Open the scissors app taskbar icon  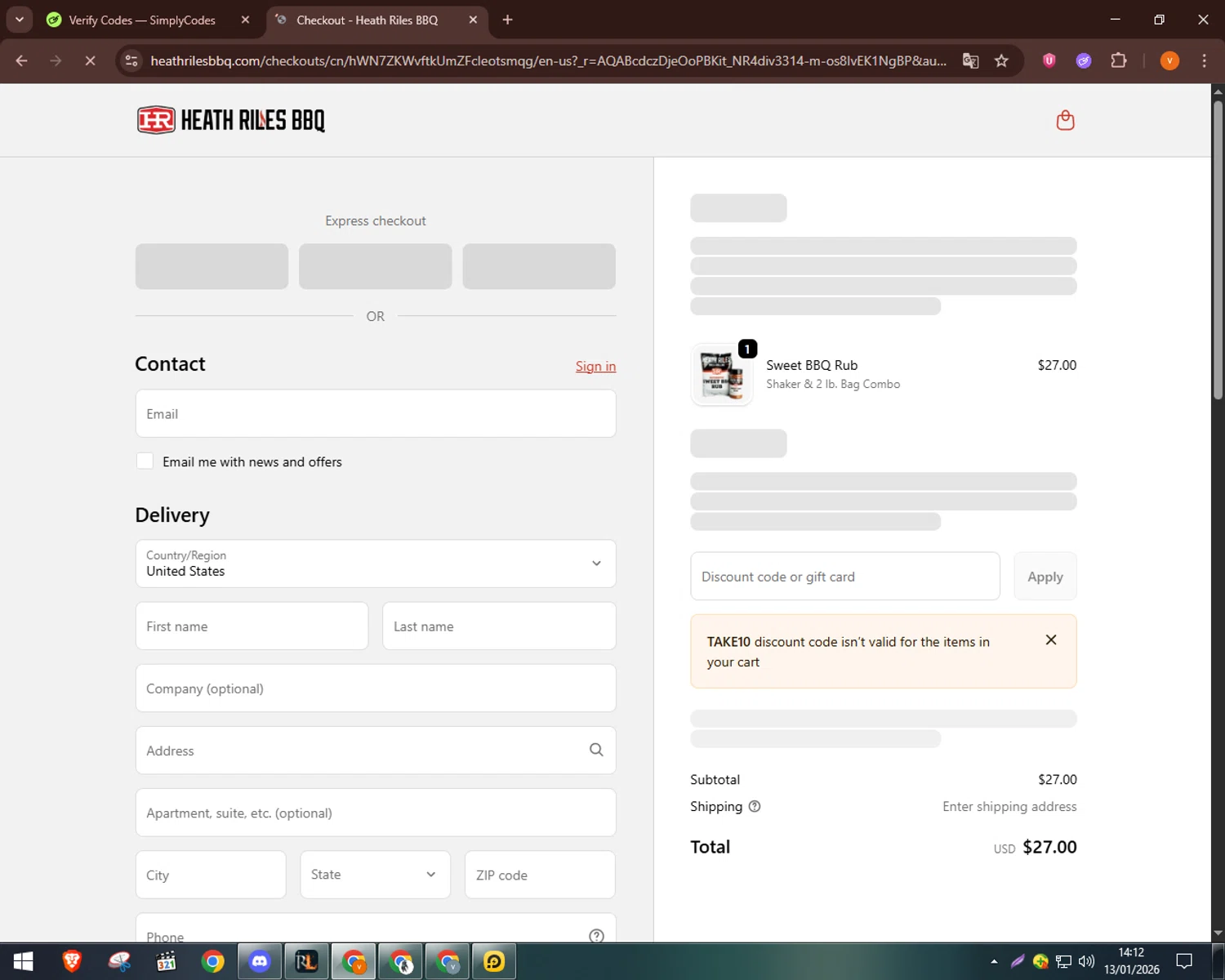click(119, 961)
